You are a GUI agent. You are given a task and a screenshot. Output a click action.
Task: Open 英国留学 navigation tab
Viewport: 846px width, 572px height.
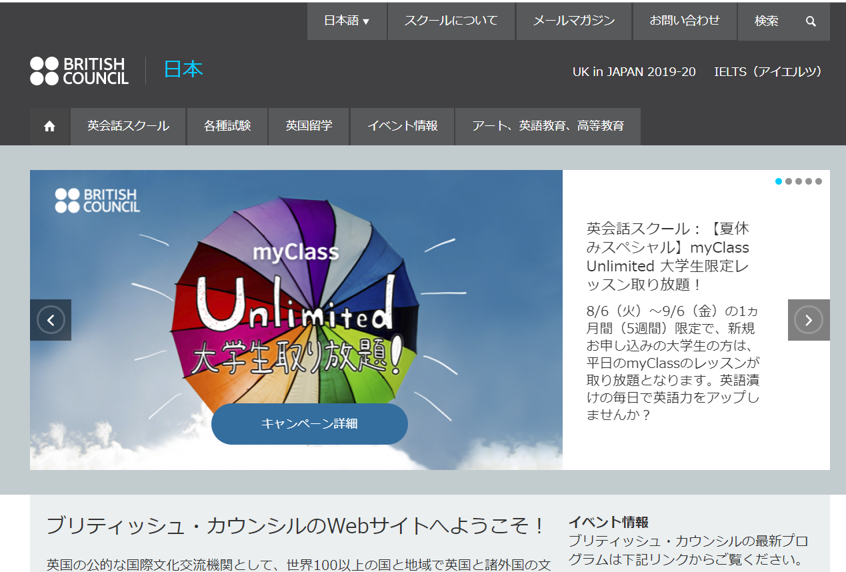point(309,126)
